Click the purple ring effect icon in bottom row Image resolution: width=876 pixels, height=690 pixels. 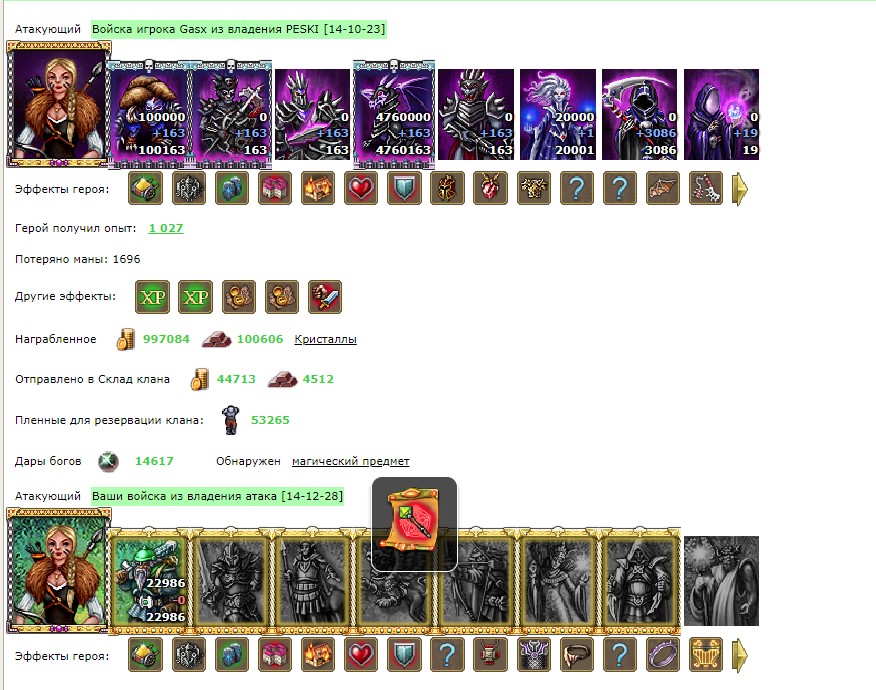(x=663, y=654)
